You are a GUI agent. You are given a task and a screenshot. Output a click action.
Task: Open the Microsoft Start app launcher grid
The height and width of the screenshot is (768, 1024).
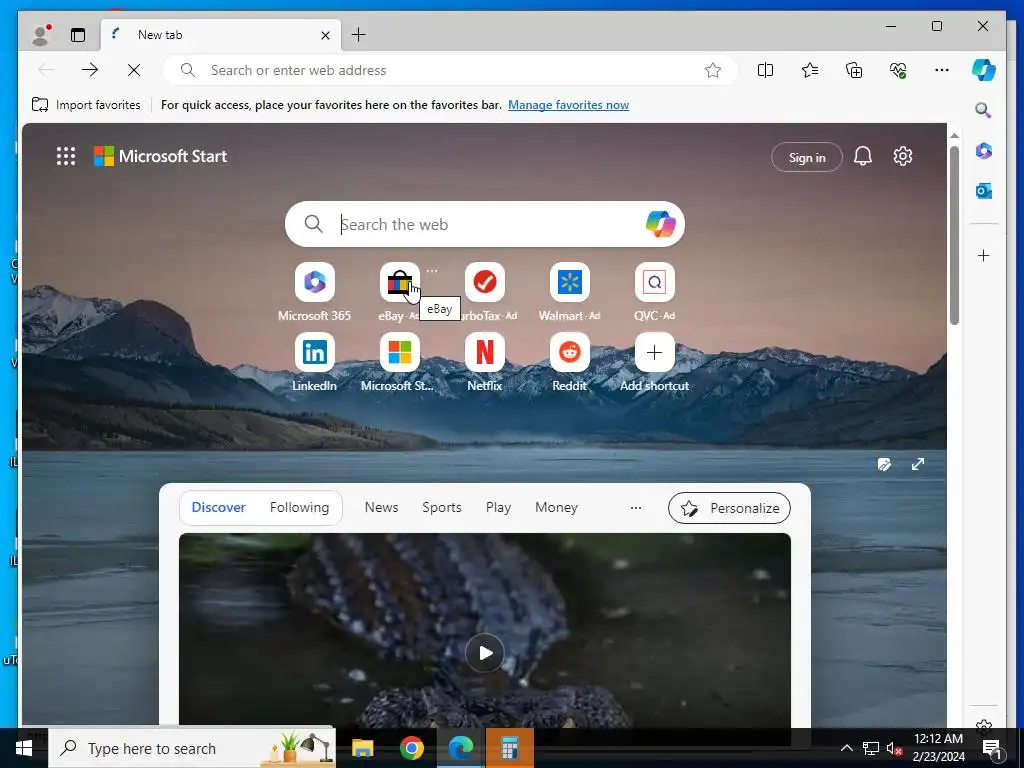(66, 156)
